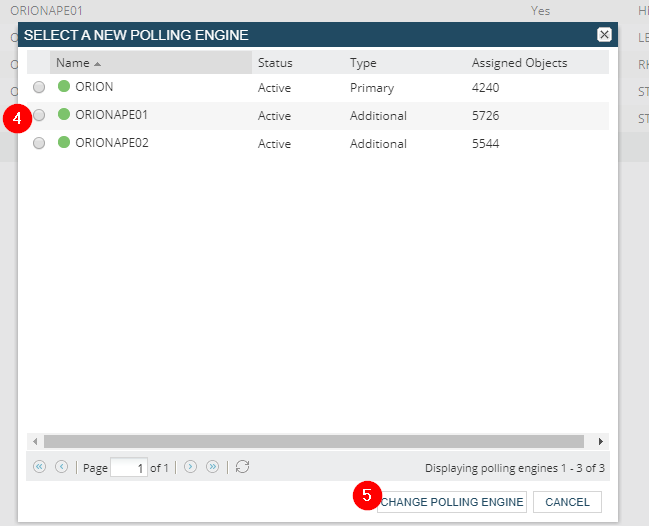Viewport: 649px width, 526px height.
Task: Select the ORIONAPE02 radio button
Action: coord(39,143)
